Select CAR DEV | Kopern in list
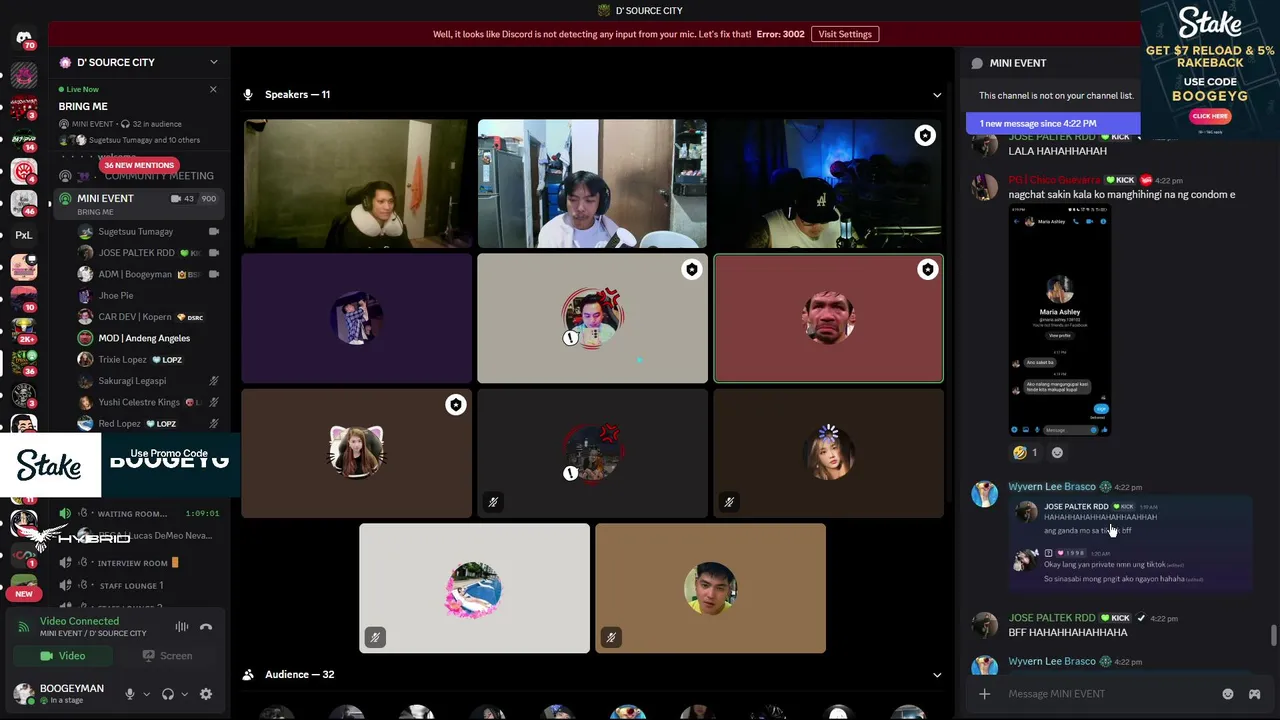 tap(149, 317)
